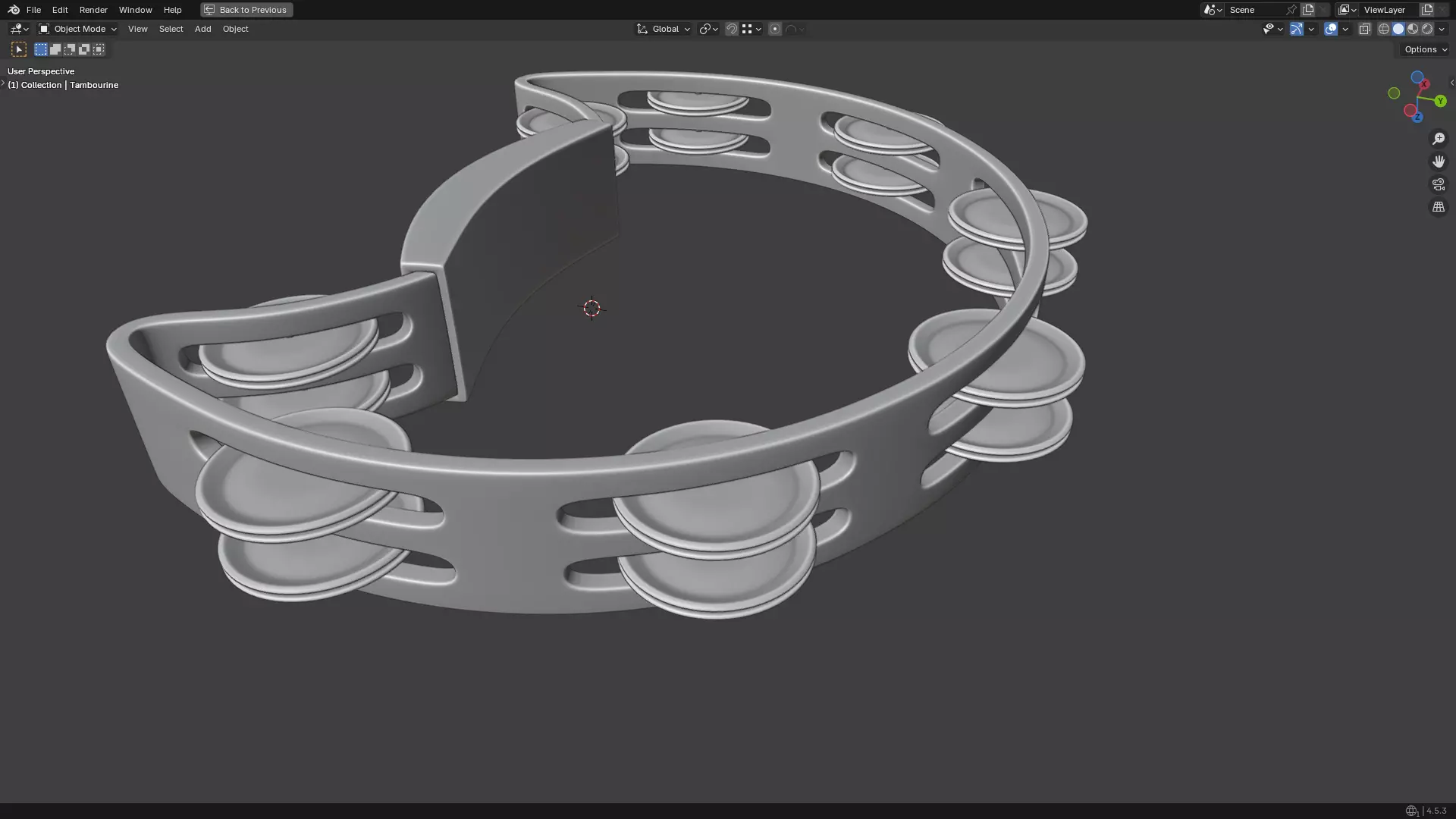The width and height of the screenshot is (1456, 819).
Task: Toggle show gizmos button
Action: (x=1297, y=29)
